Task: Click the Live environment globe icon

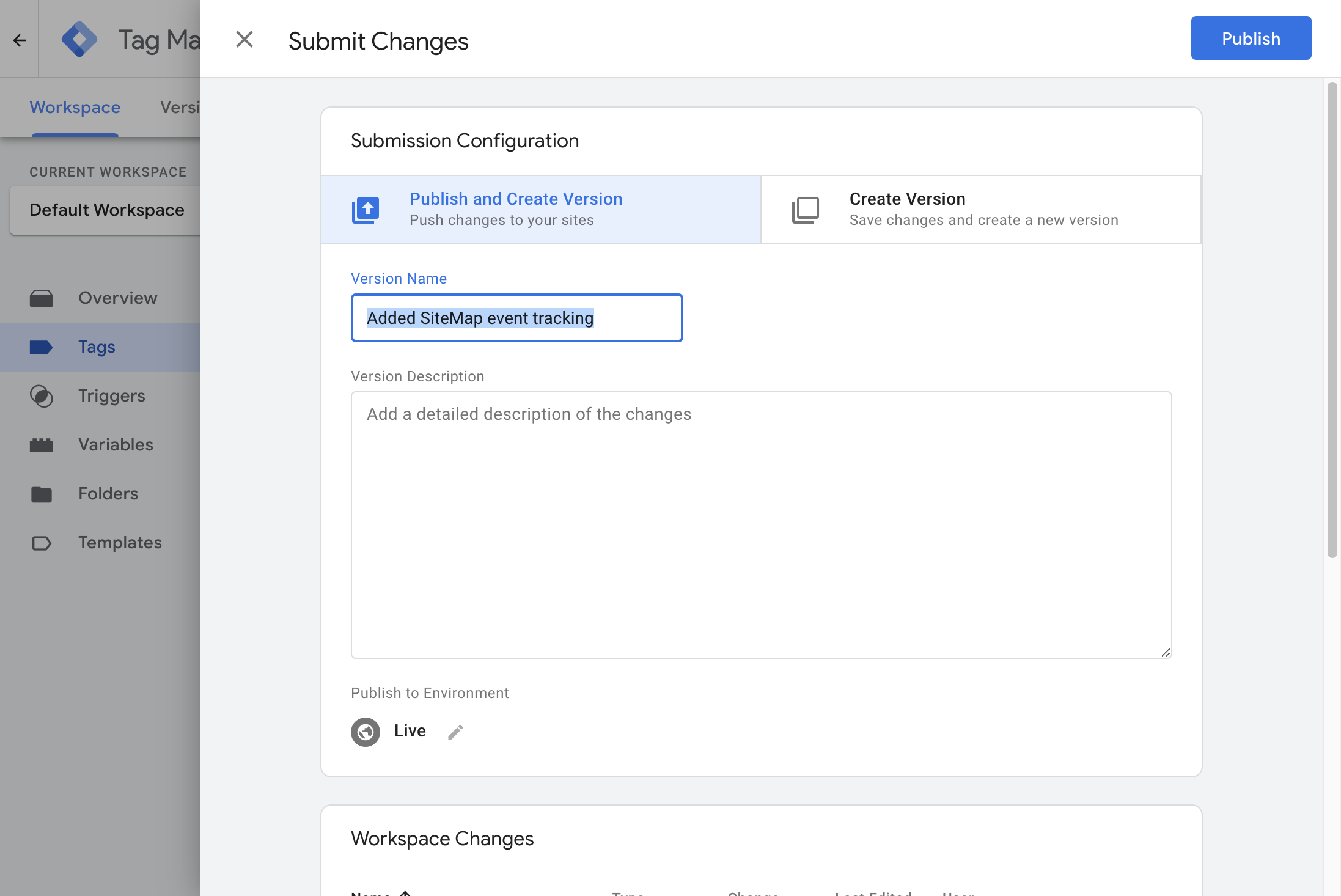Action: coord(366,732)
